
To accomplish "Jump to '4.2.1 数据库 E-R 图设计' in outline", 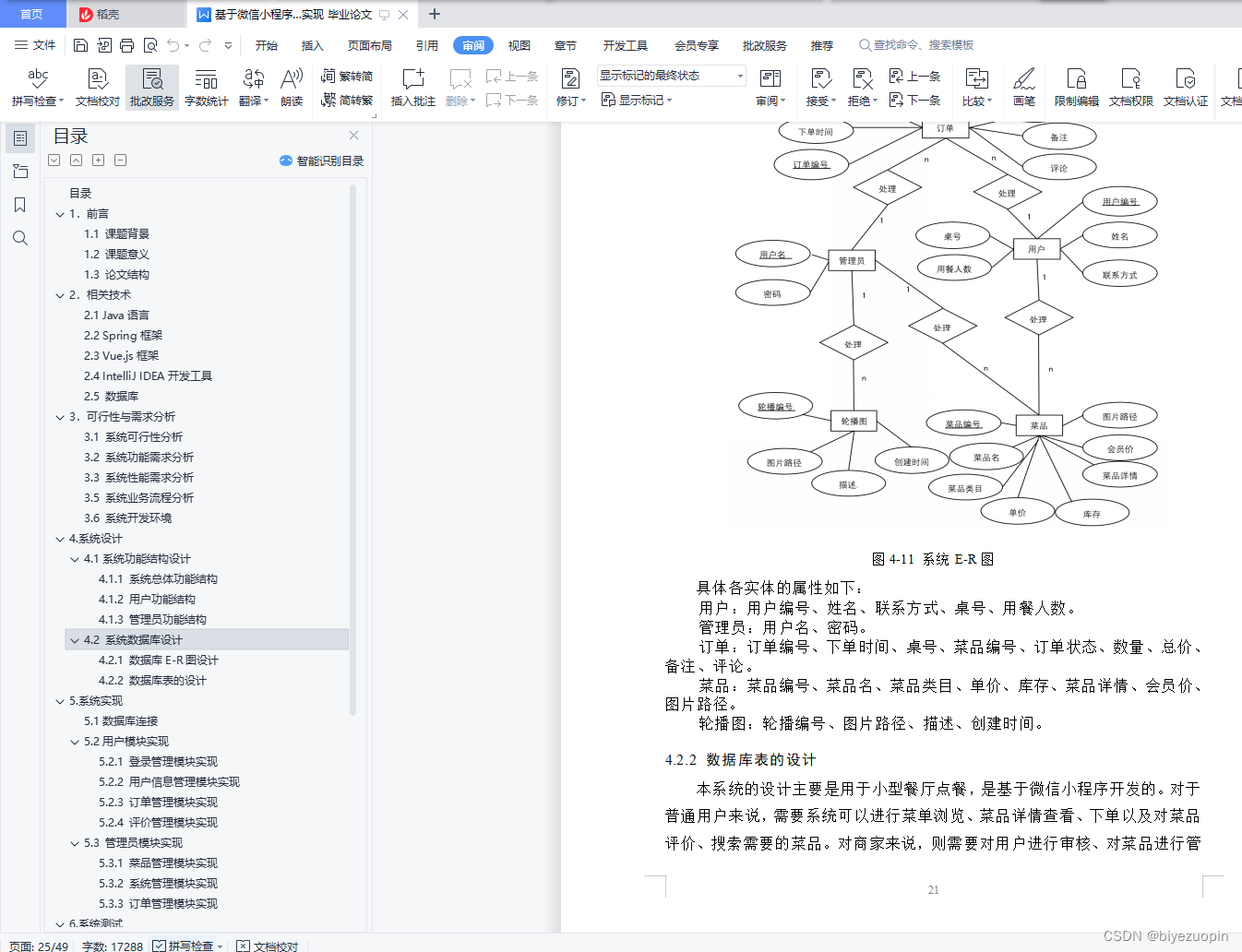I will [159, 660].
